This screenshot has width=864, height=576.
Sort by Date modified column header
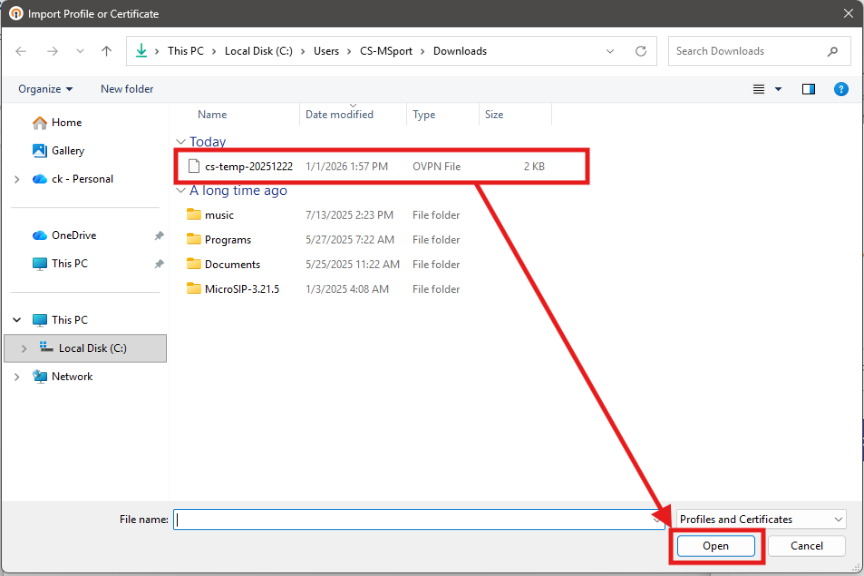tap(340, 115)
